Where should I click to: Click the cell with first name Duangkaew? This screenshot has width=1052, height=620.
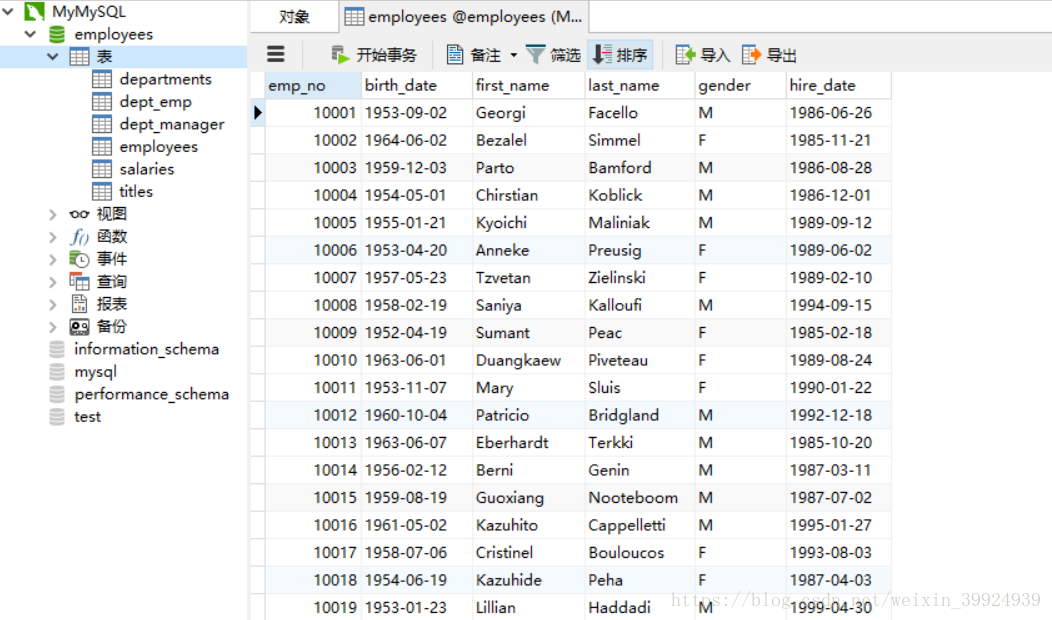coord(529,360)
